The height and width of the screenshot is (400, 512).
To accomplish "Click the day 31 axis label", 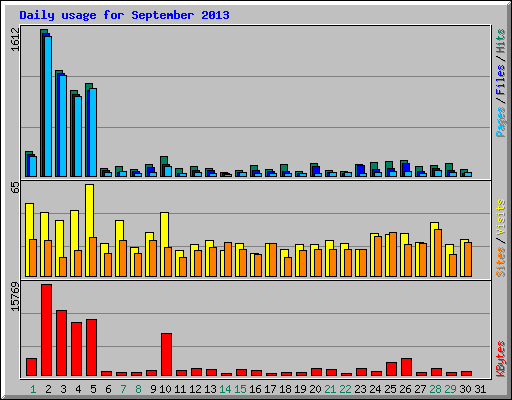I will pos(480,389).
